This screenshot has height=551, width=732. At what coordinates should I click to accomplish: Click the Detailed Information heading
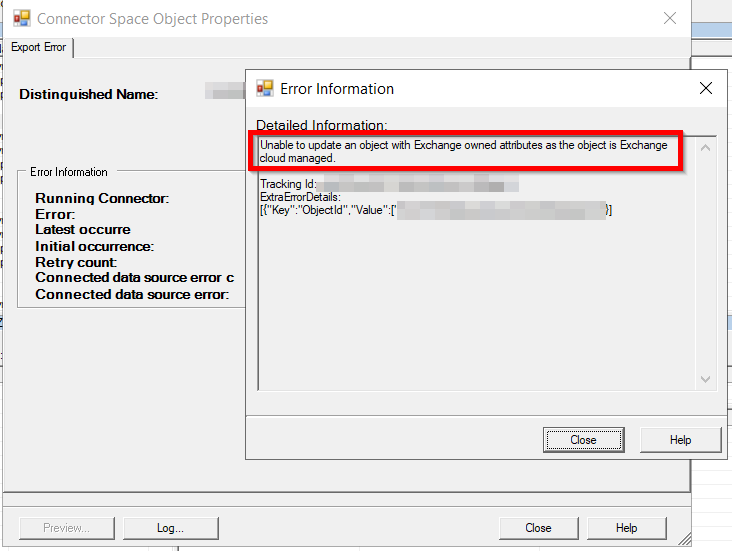tap(322, 125)
